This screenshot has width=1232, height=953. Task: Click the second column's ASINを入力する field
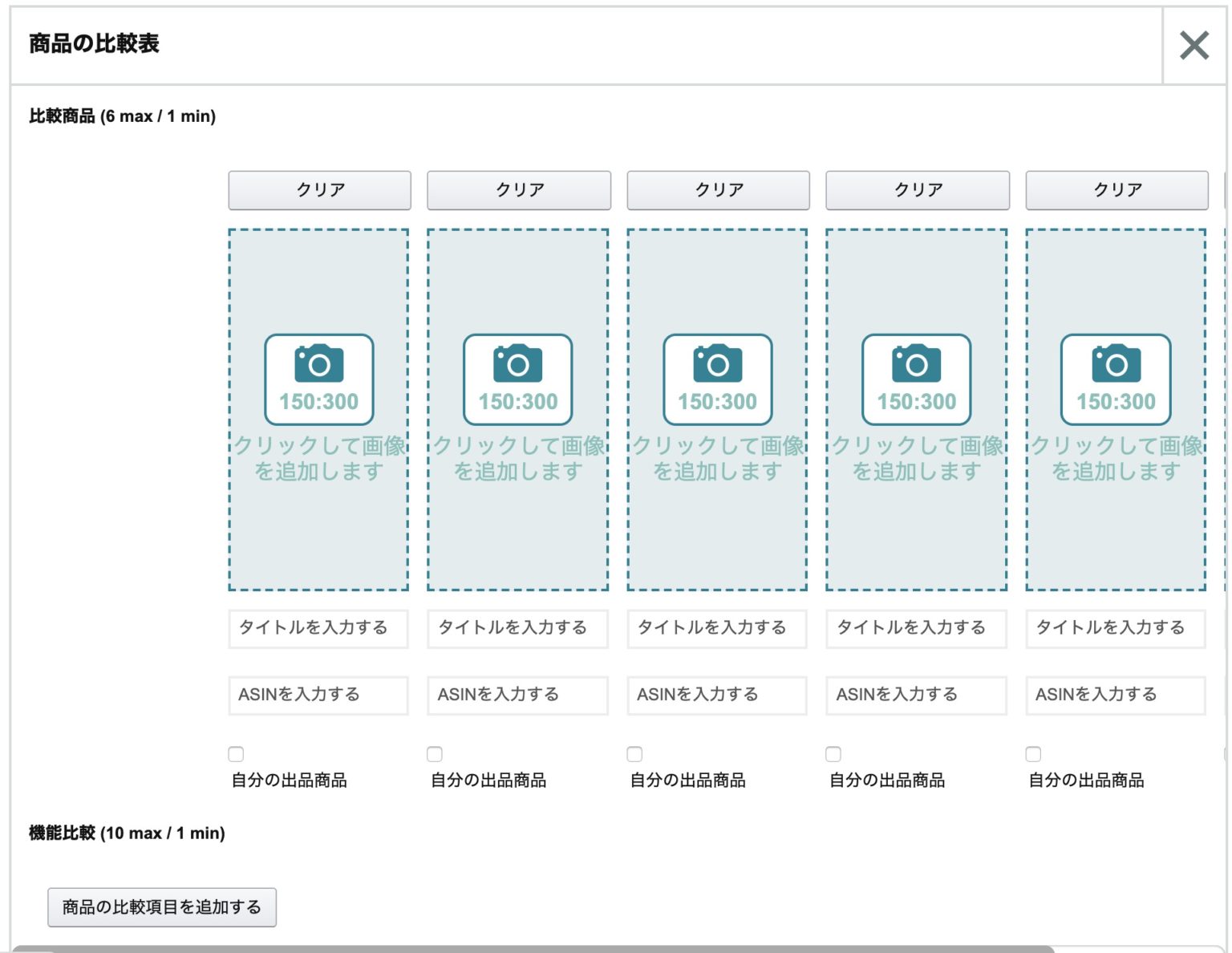tap(517, 695)
